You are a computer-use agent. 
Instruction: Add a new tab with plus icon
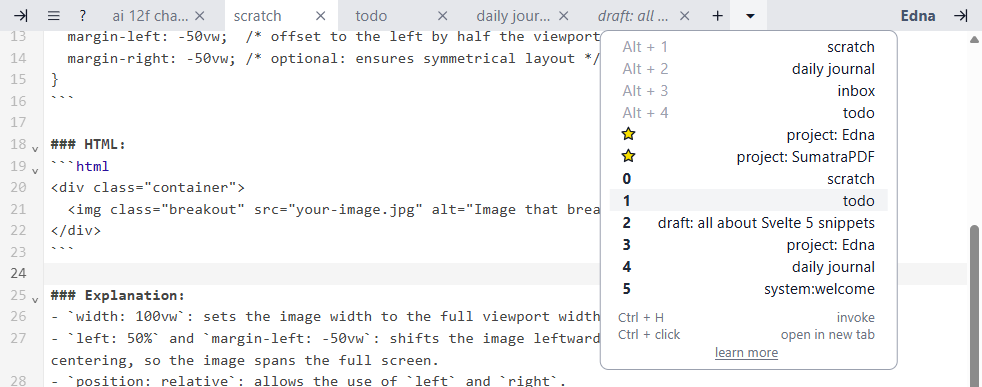coord(718,16)
